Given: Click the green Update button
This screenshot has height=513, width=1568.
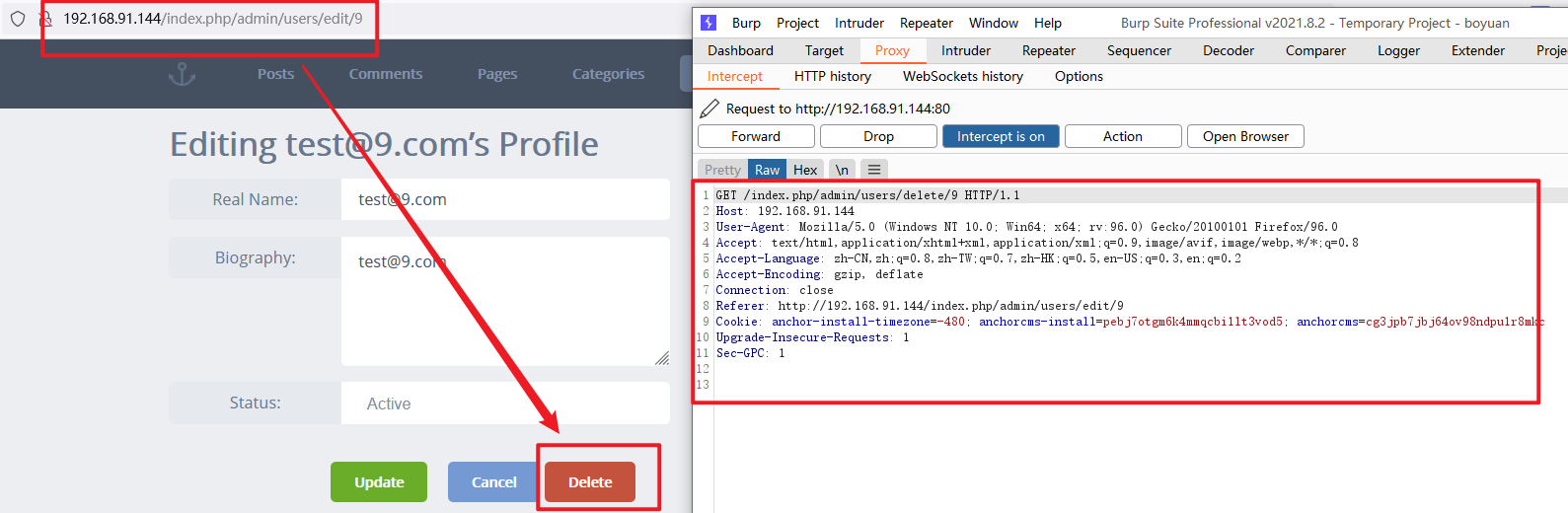Looking at the screenshot, I should tap(379, 482).
